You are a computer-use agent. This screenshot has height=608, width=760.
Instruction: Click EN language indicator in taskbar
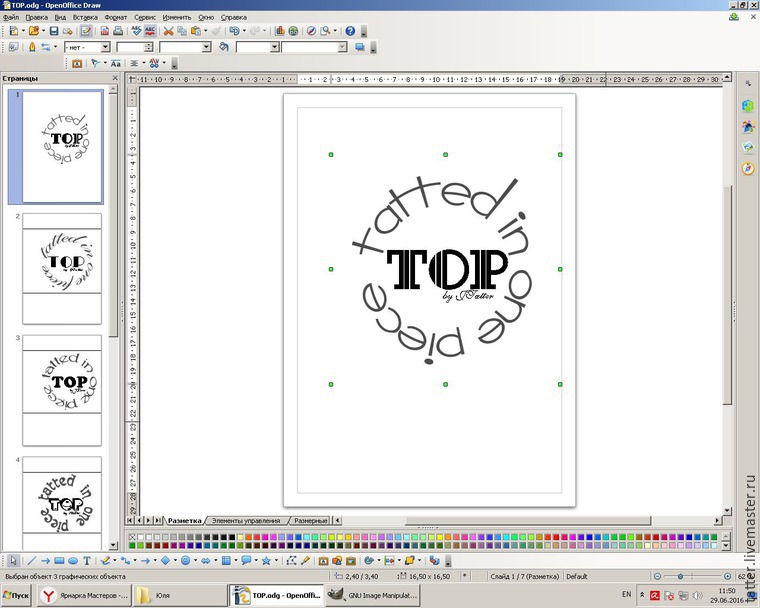point(627,594)
